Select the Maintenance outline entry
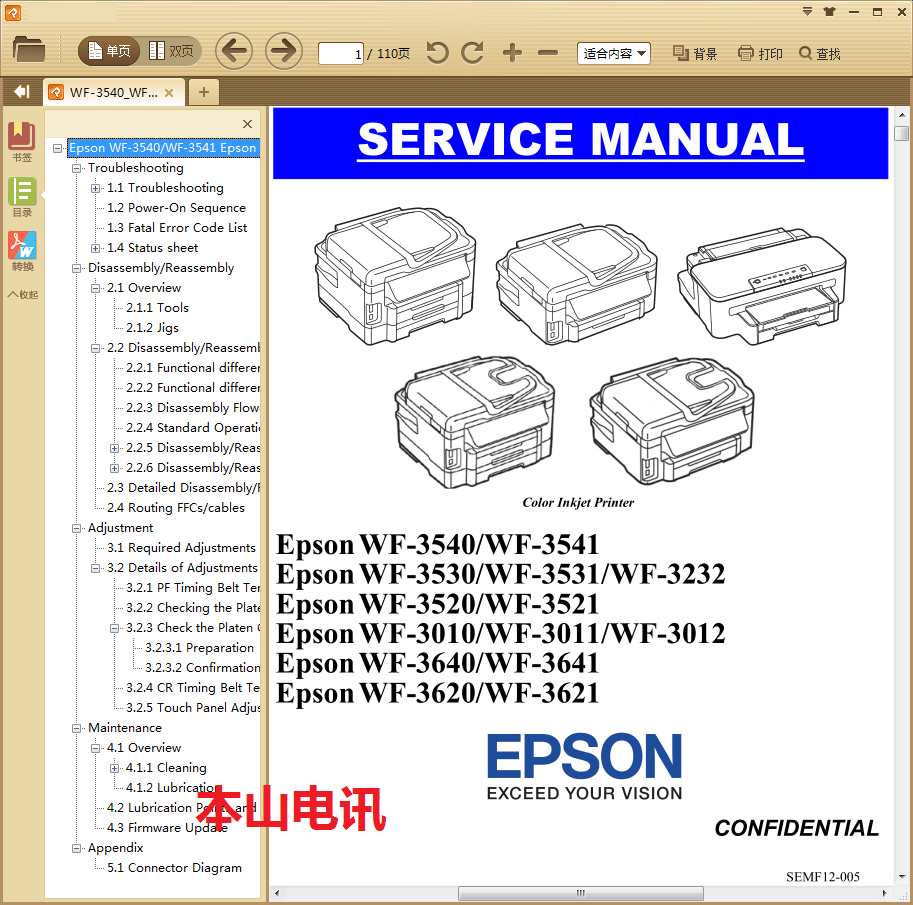The image size is (913, 905). coord(125,728)
